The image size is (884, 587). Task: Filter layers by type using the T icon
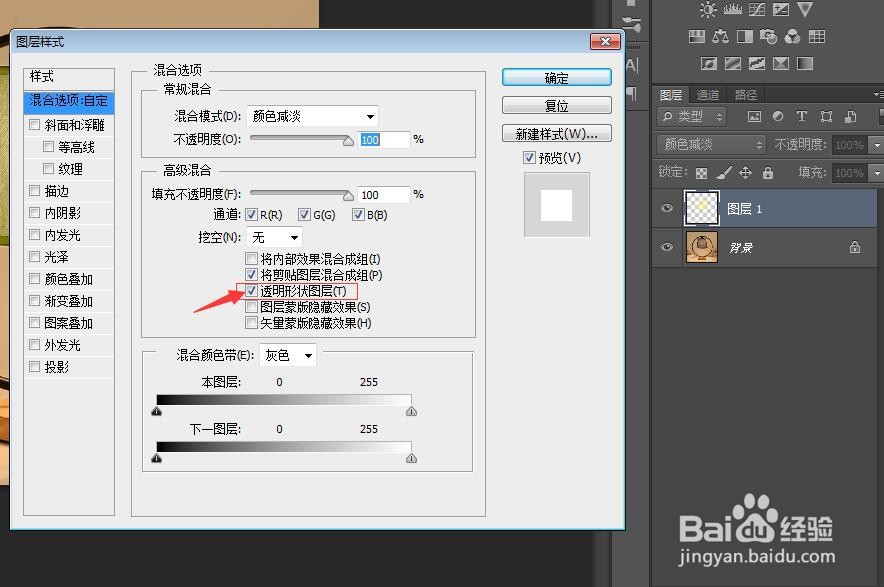click(801, 116)
